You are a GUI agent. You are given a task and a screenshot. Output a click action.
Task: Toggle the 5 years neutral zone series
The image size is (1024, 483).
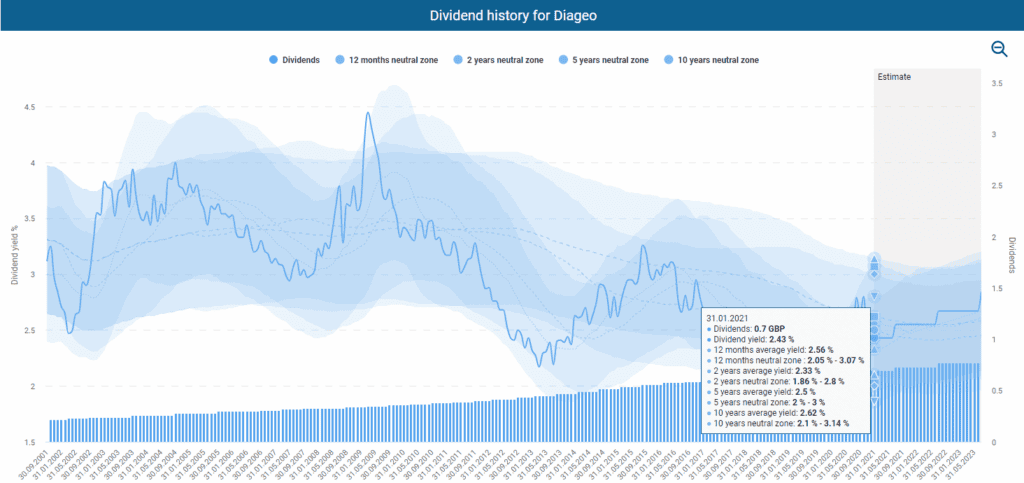point(603,60)
